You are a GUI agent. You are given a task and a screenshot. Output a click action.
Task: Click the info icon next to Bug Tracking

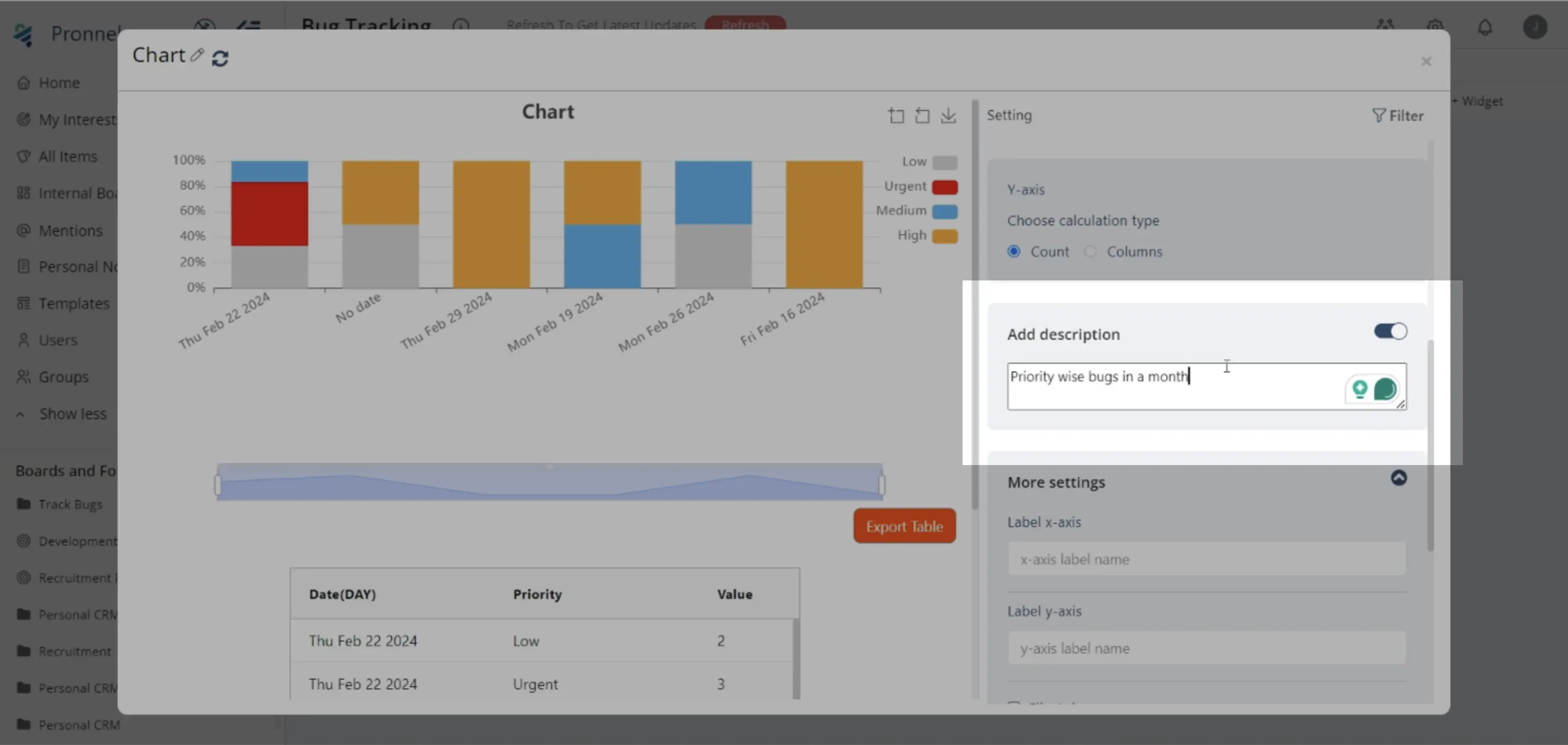coord(461,26)
